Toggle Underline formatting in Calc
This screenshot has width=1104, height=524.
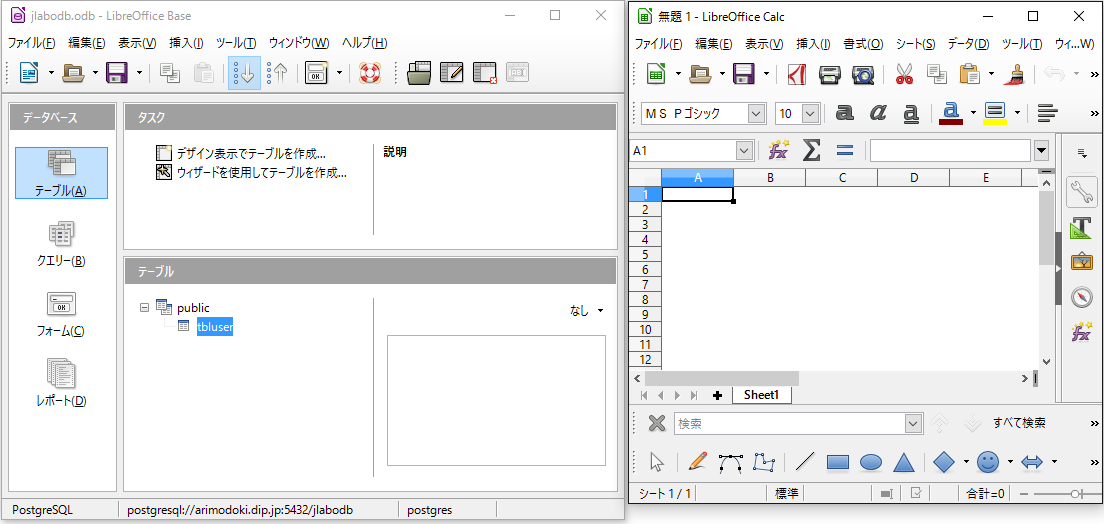tap(911, 113)
